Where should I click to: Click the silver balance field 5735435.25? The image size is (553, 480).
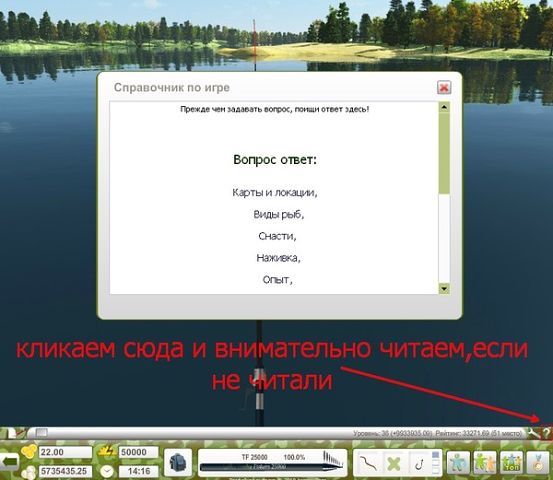[x=65, y=471]
